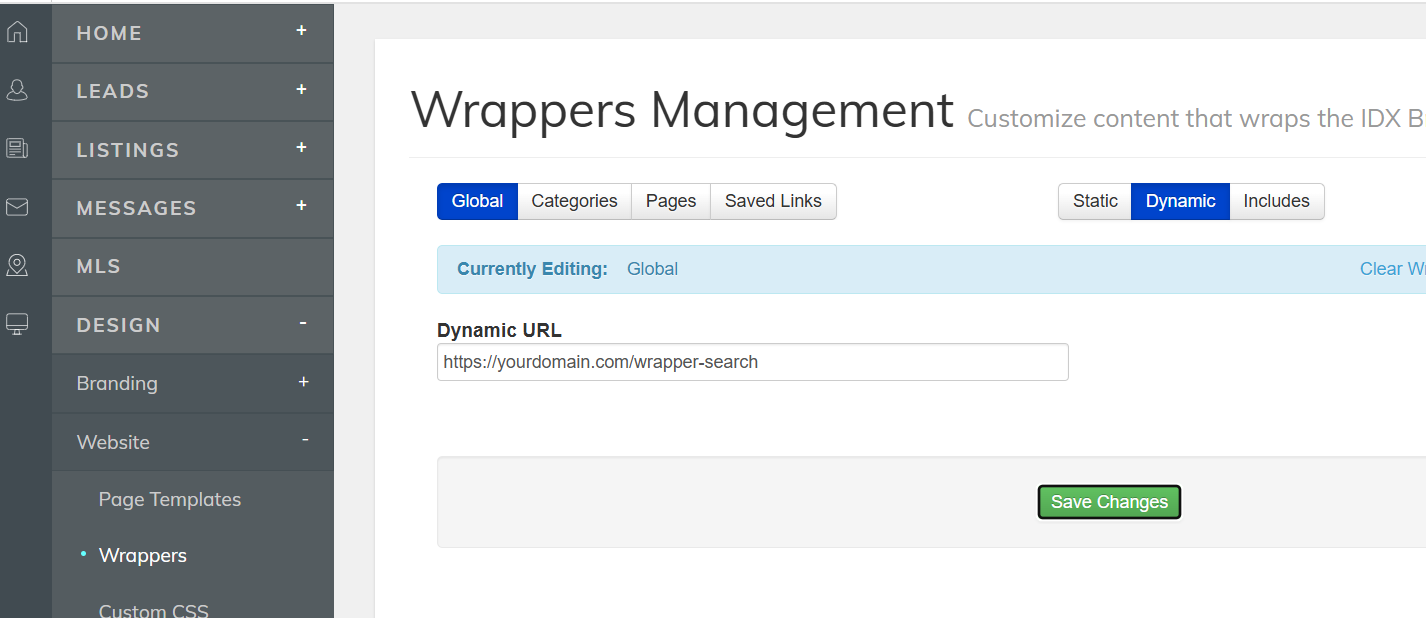Screen dimensions: 1426x618
Task: Select the Pages tab
Action: click(670, 201)
